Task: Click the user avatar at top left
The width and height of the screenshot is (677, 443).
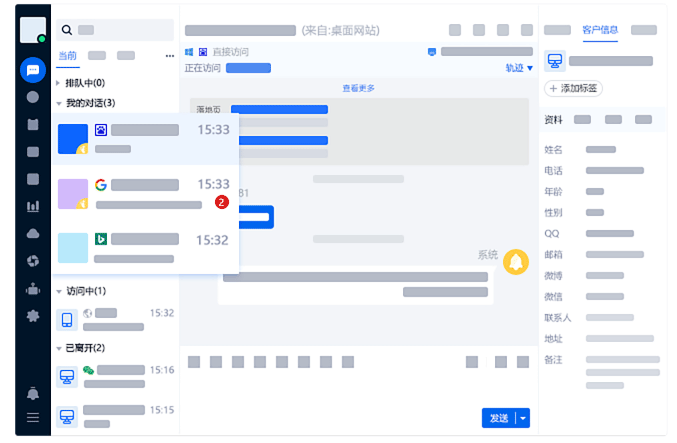Action: [33, 29]
